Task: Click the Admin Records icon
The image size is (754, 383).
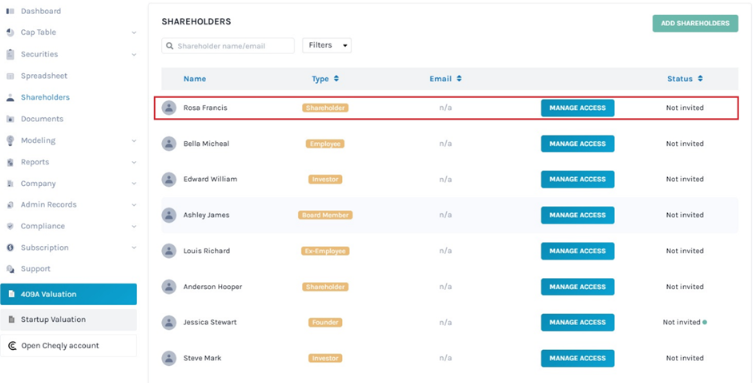Action: point(10,205)
